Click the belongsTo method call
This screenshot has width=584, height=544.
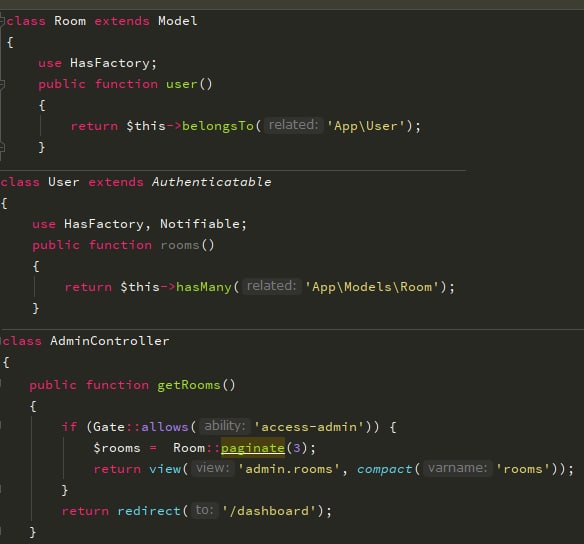(218, 126)
